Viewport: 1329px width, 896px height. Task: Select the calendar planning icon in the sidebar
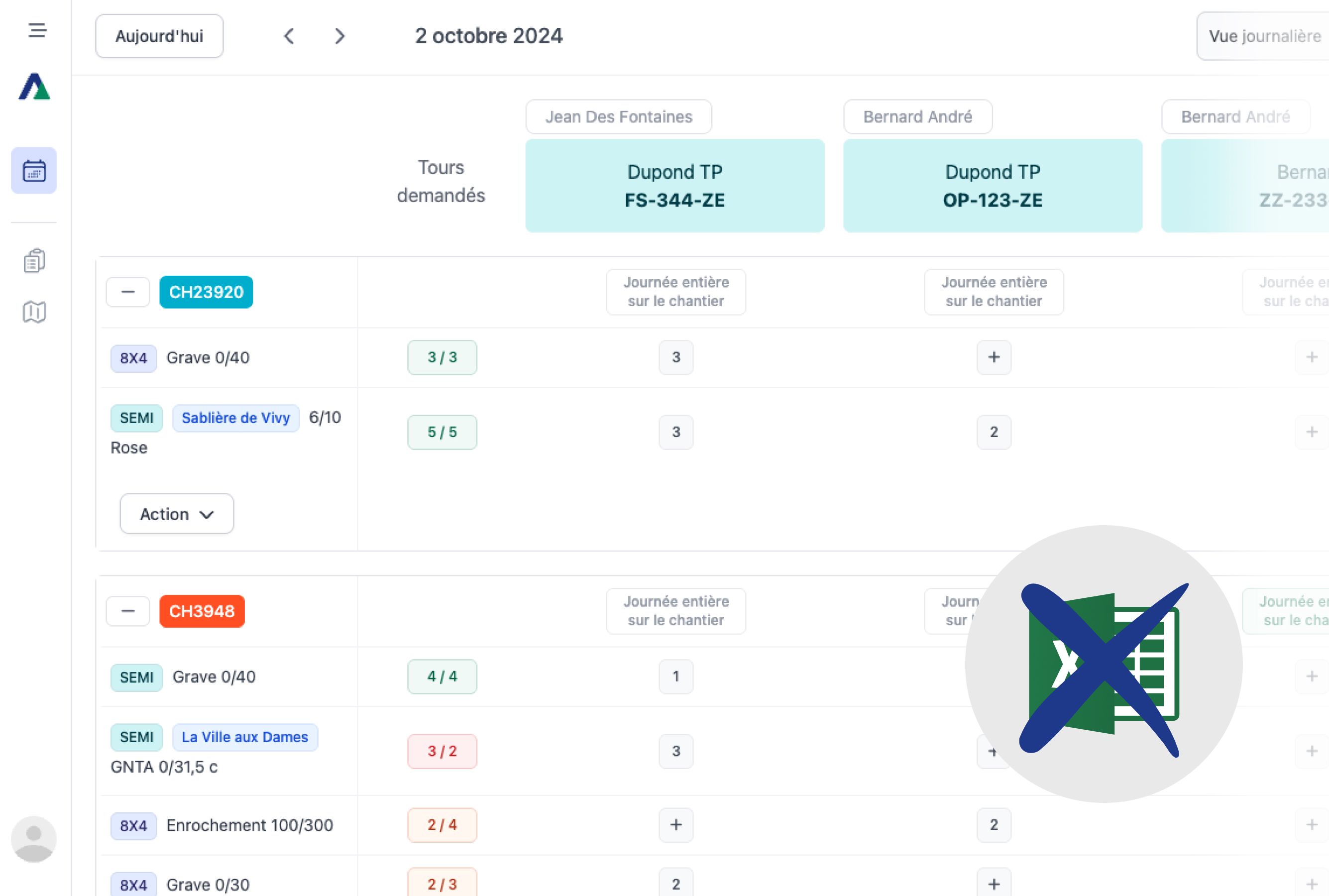[x=34, y=170]
